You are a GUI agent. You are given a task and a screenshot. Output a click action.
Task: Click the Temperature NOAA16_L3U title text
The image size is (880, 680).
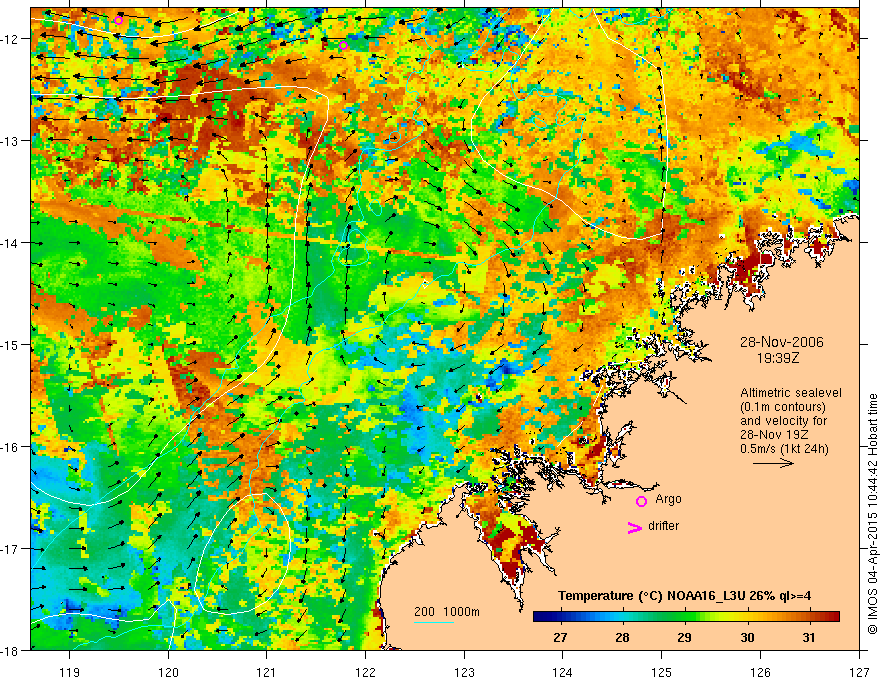(x=684, y=596)
